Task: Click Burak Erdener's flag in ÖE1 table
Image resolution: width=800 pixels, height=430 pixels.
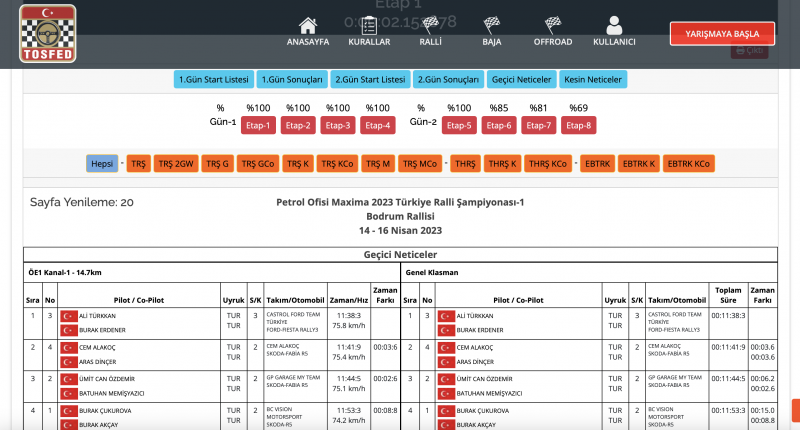Action: pos(69,331)
